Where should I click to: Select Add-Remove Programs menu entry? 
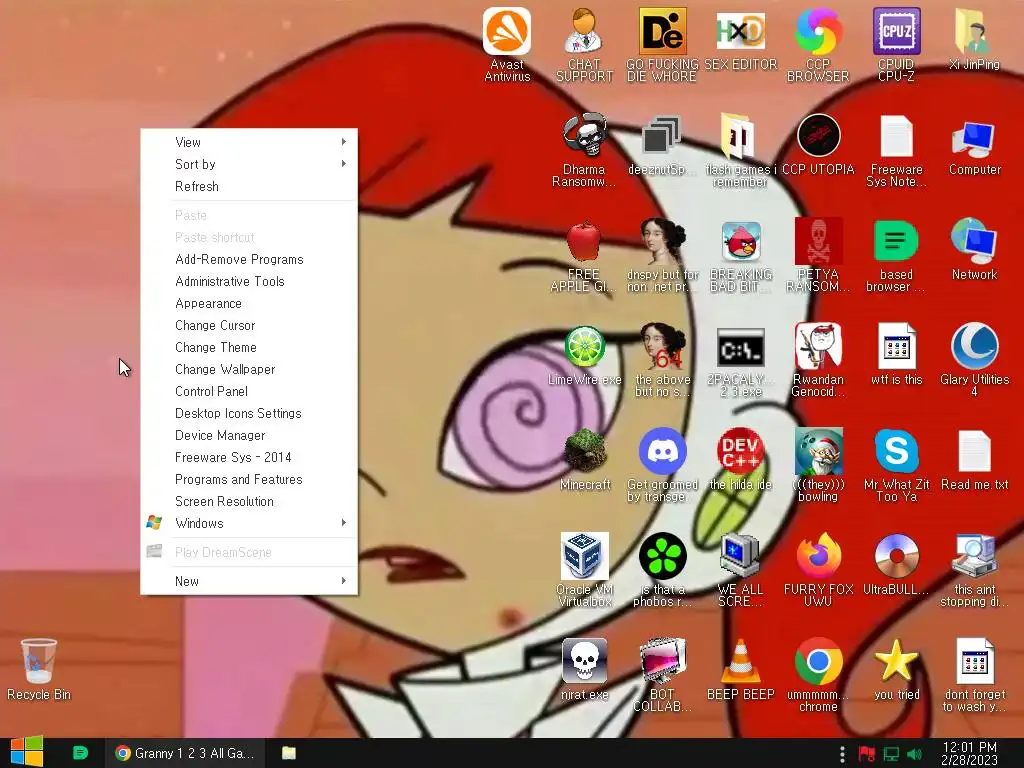coord(249,259)
